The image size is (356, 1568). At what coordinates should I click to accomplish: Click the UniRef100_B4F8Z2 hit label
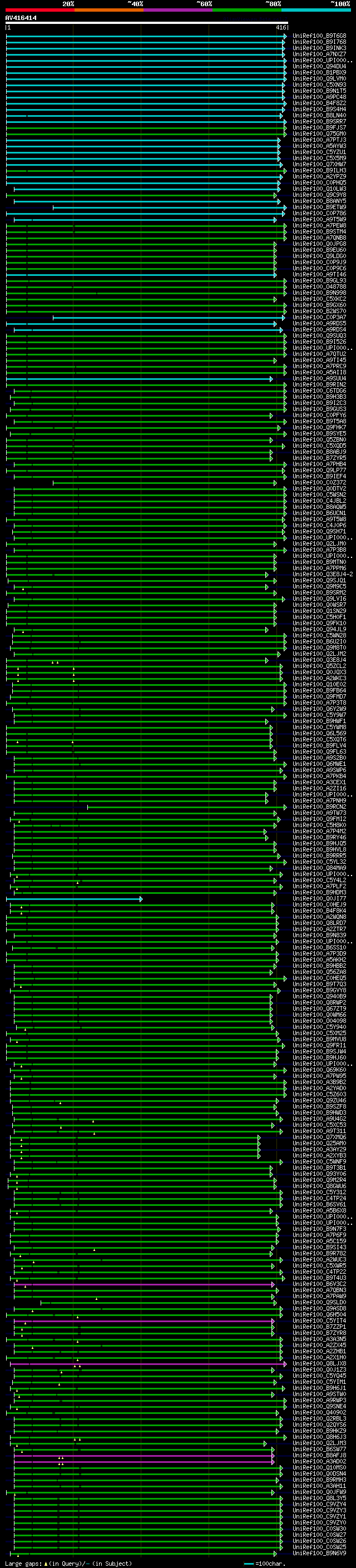pos(319,103)
